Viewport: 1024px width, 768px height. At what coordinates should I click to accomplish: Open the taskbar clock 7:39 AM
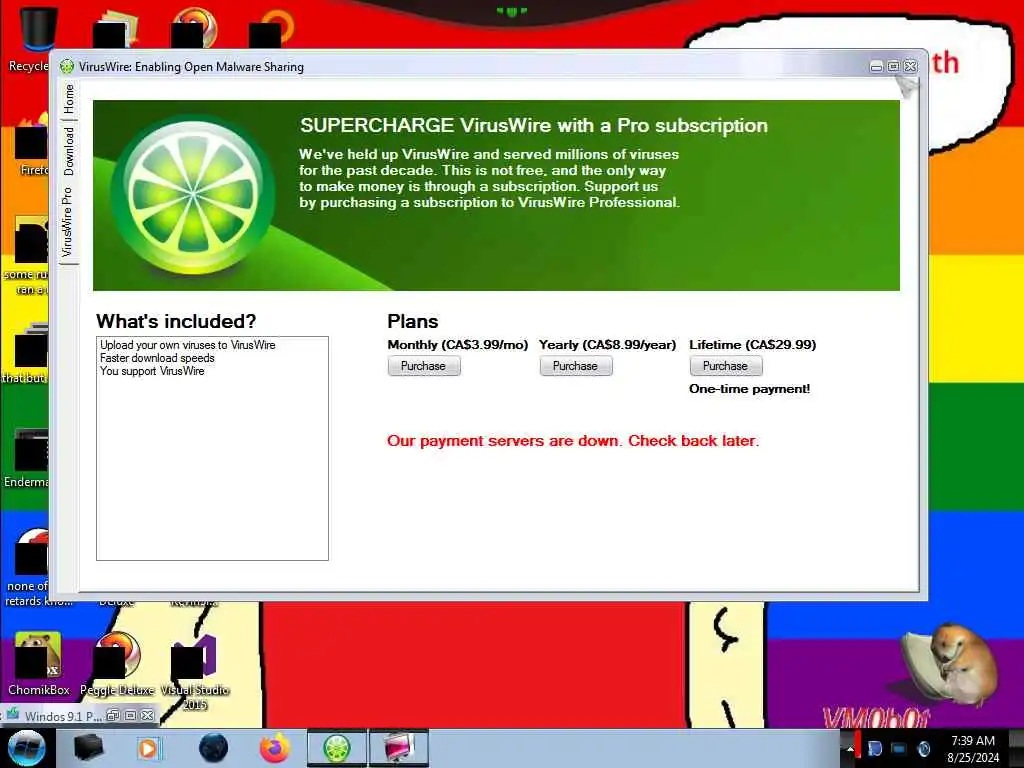973,748
